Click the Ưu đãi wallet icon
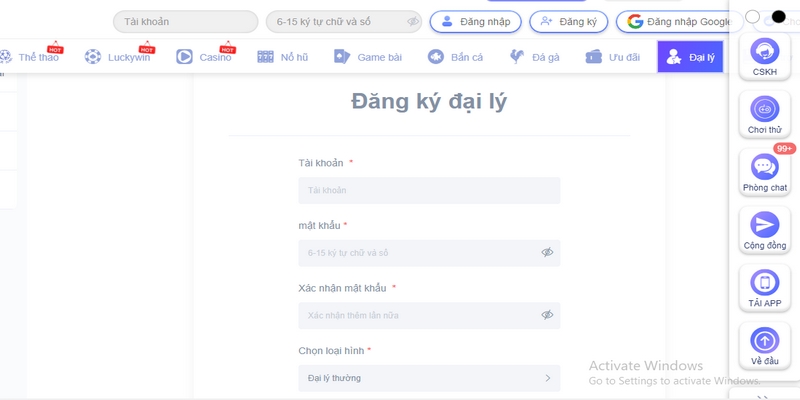 pyautogui.click(x=594, y=57)
